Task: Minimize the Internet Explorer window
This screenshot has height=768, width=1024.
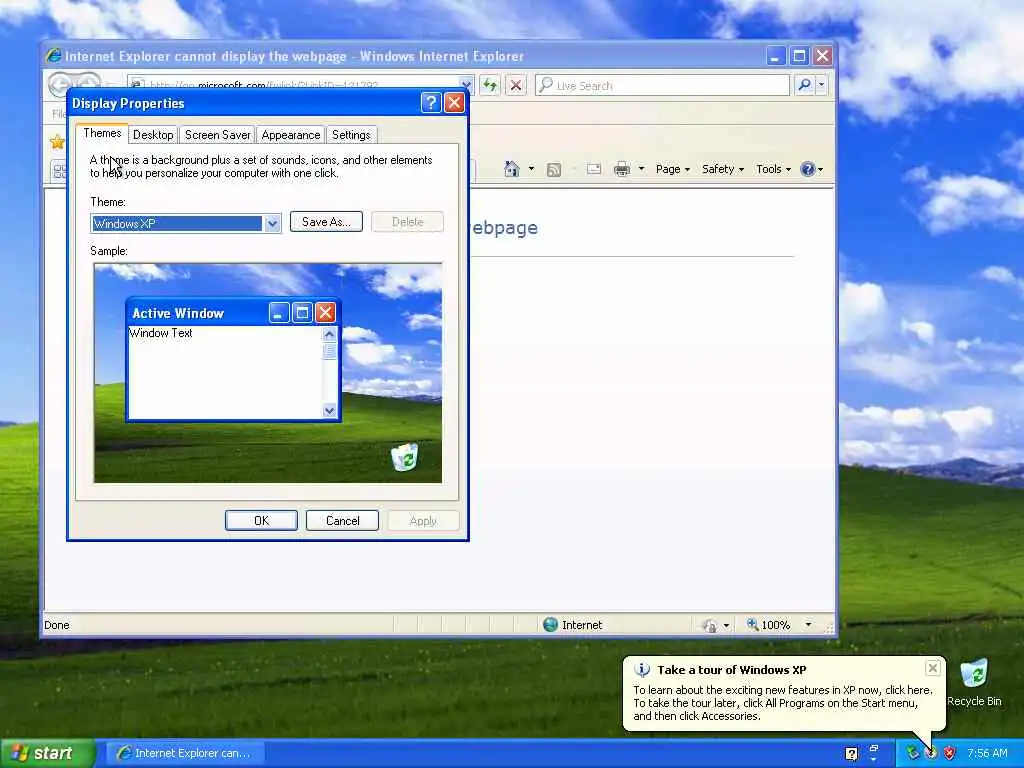Action: pos(775,56)
